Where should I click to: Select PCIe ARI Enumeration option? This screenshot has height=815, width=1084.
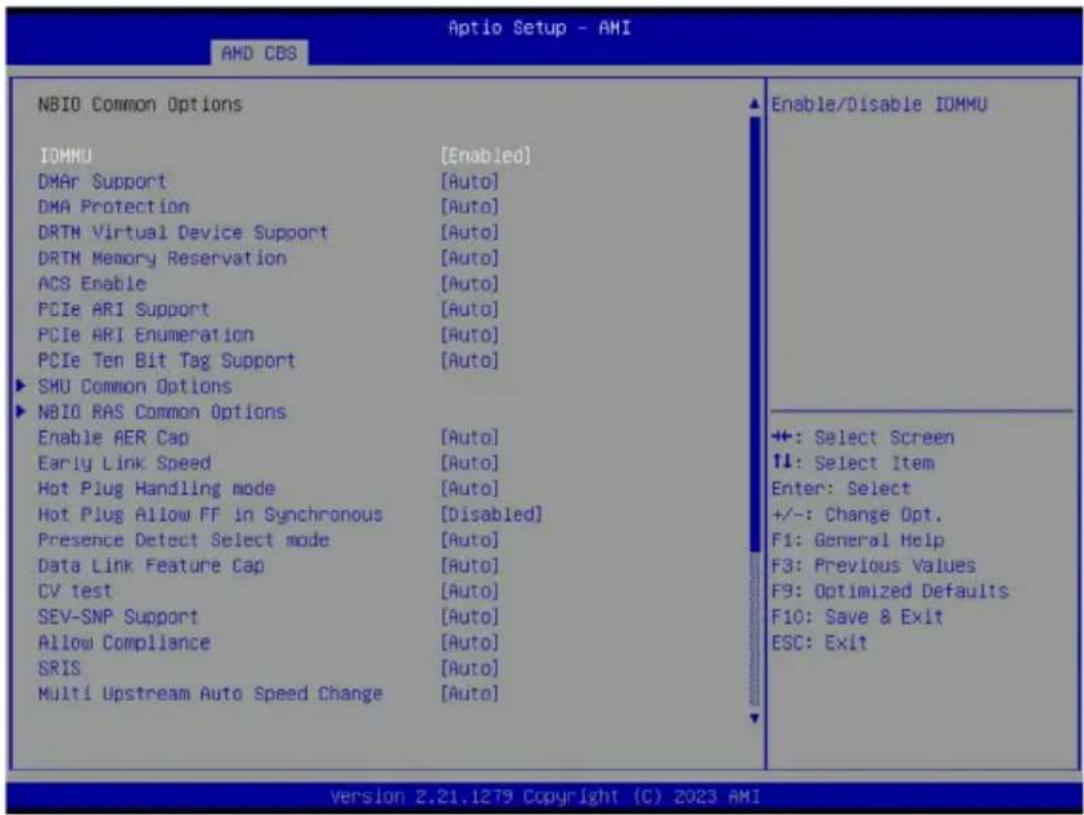tap(146, 335)
